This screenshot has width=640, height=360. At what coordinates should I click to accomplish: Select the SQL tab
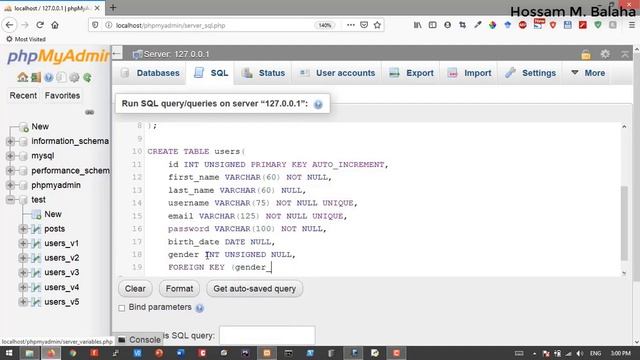pyautogui.click(x=211, y=73)
